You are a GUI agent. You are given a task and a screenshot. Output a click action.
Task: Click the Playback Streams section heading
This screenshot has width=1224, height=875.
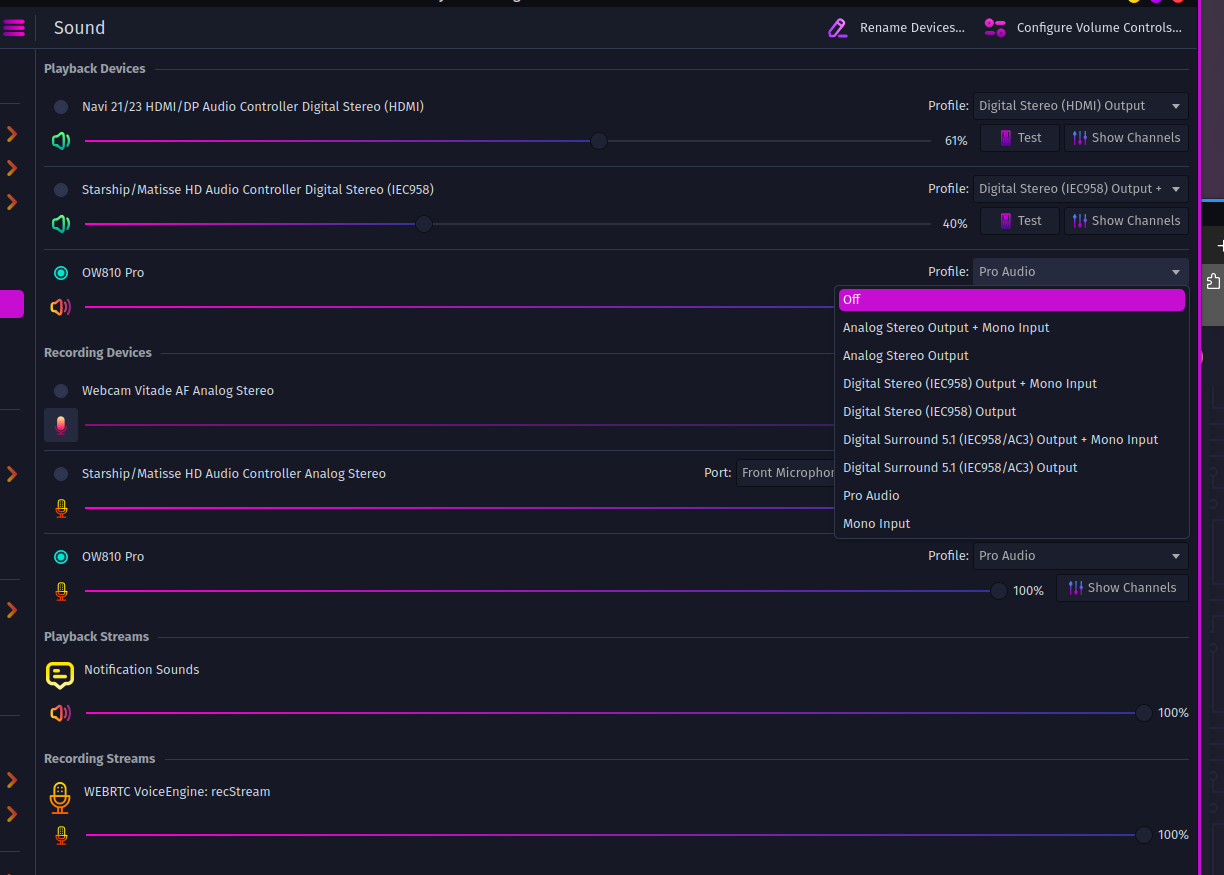point(96,637)
